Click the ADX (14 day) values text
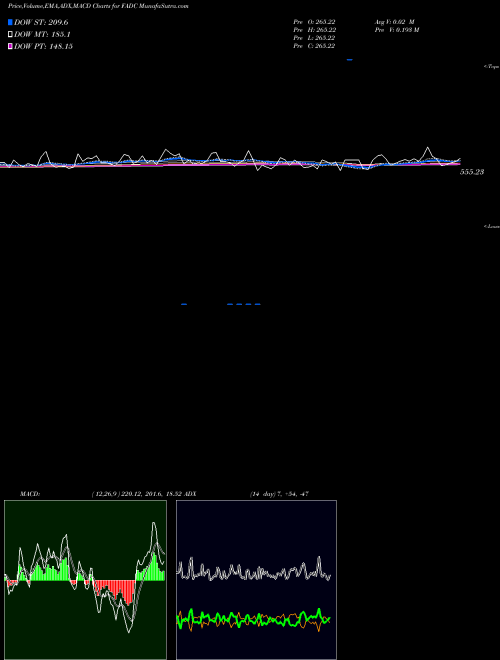Image resolution: width=500 pixels, height=660 pixels. click(279, 494)
